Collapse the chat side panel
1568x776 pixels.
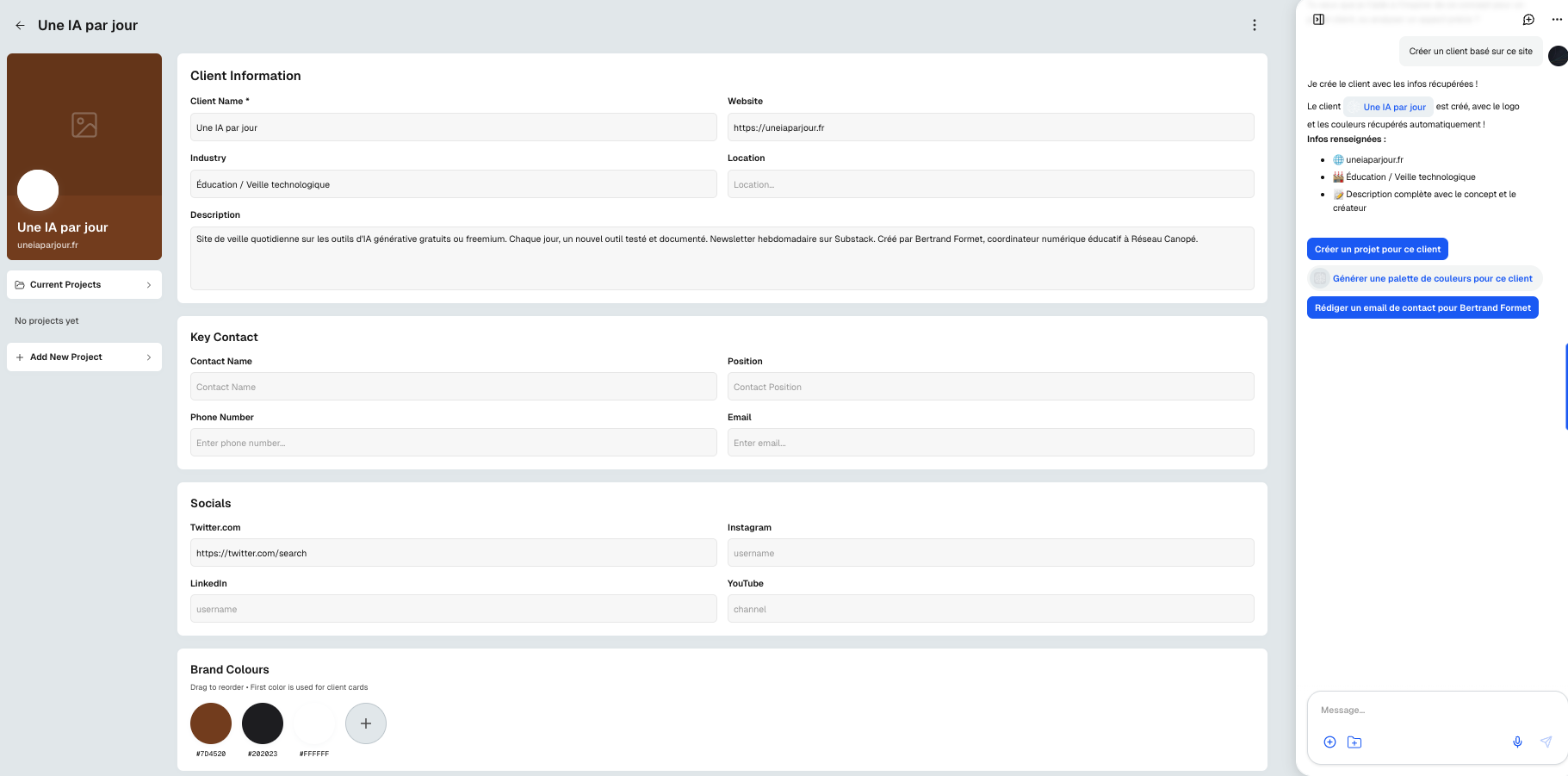coord(1318,20)
